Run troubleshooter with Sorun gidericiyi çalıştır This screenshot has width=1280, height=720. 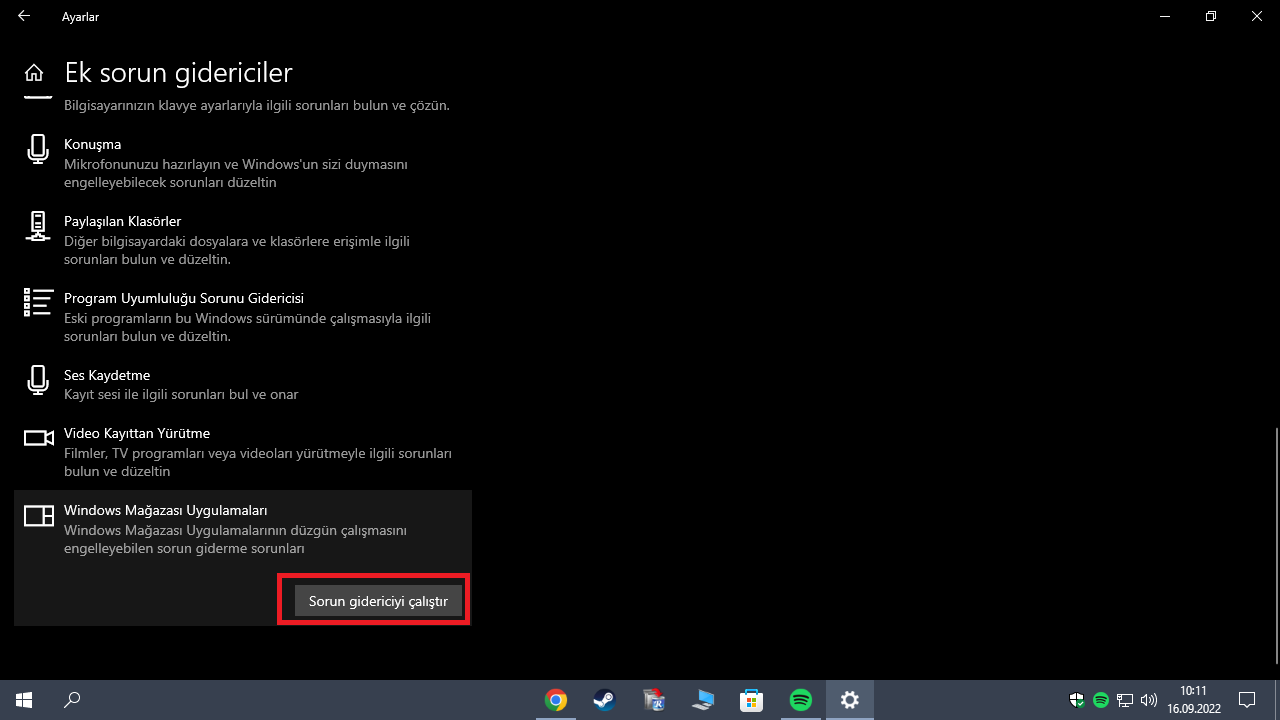tap(378, 601)
